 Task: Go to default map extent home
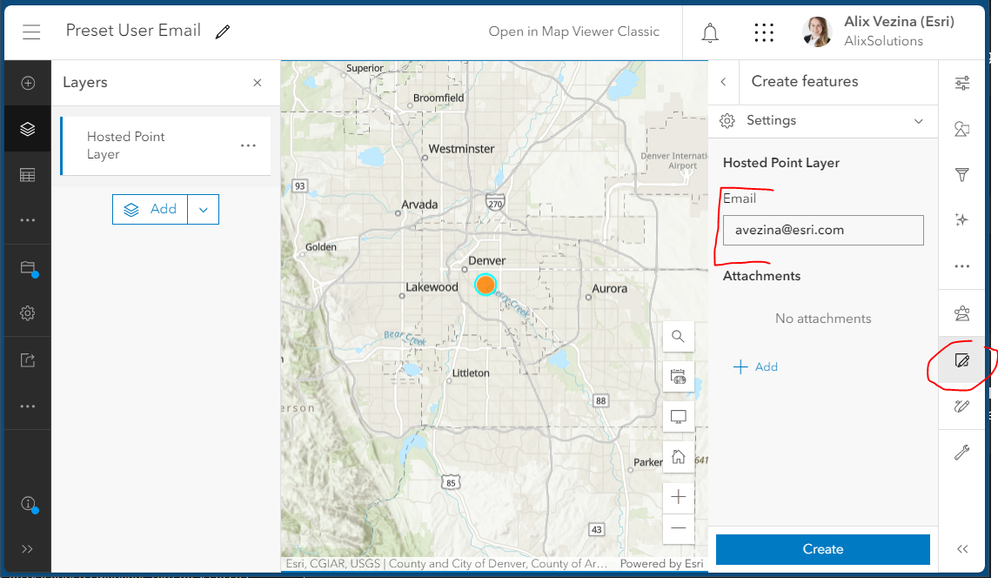click(678, 458)
